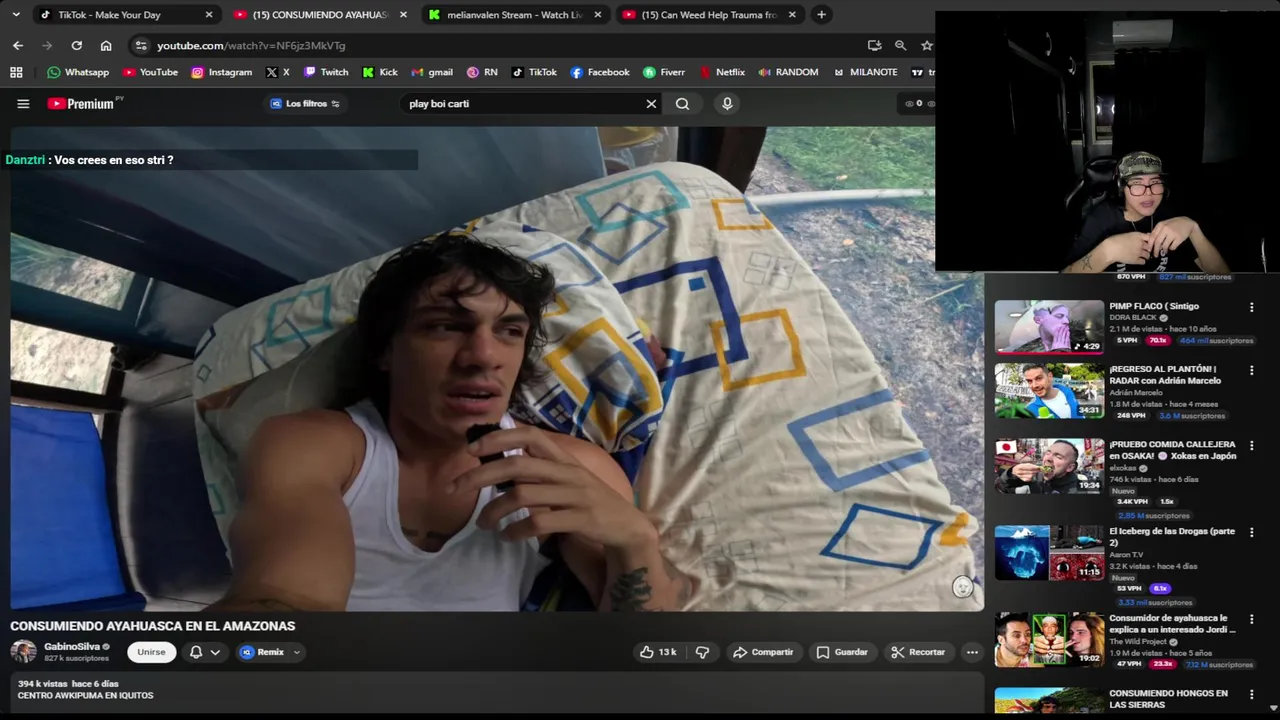Open the Whatsapp bookmark
The width and height of the screenshot is (1280, 720).
point(78,72)
